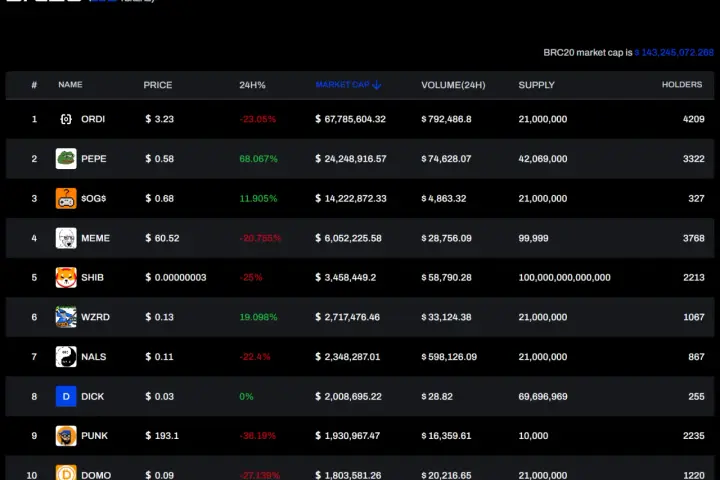Sort the table by Market Cap header
This screenshot has width=720, height=480.
click(x=343, y=85)
